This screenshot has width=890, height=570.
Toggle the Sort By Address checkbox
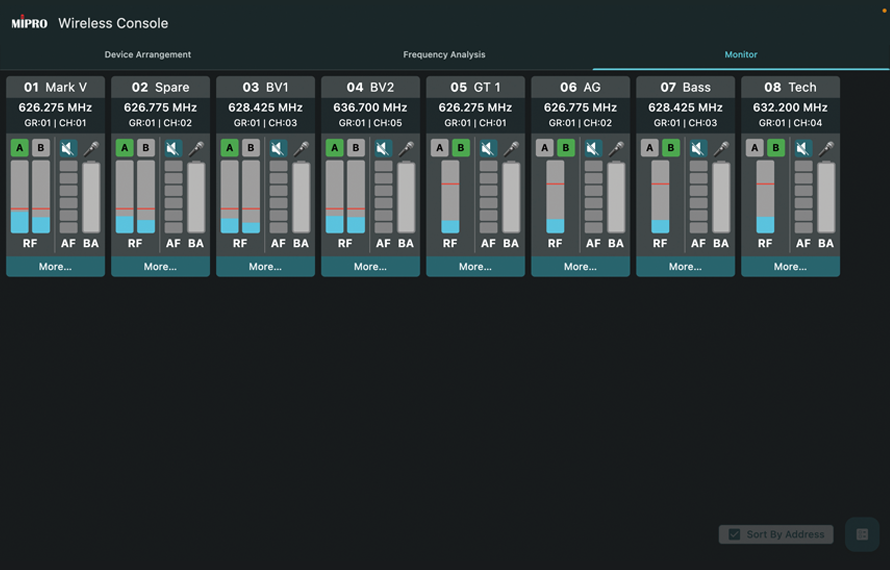coord(735,534)
